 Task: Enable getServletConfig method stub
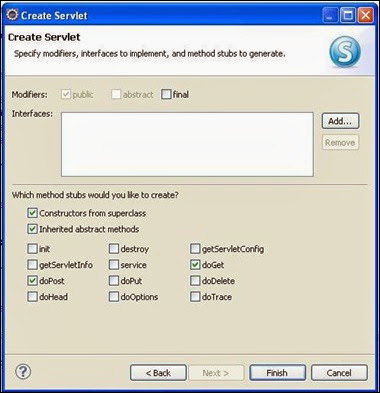click(x=195, y=249)
